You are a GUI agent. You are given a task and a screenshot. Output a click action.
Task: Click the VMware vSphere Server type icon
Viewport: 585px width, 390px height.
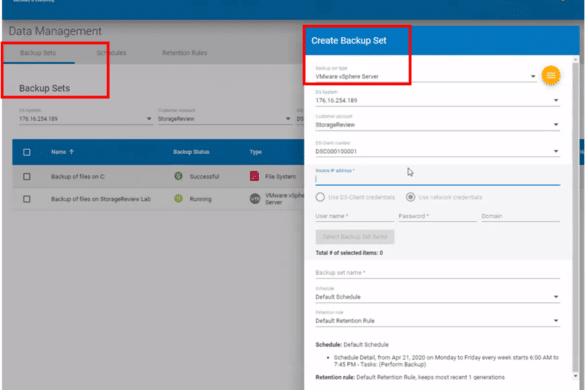pos(255,199)
